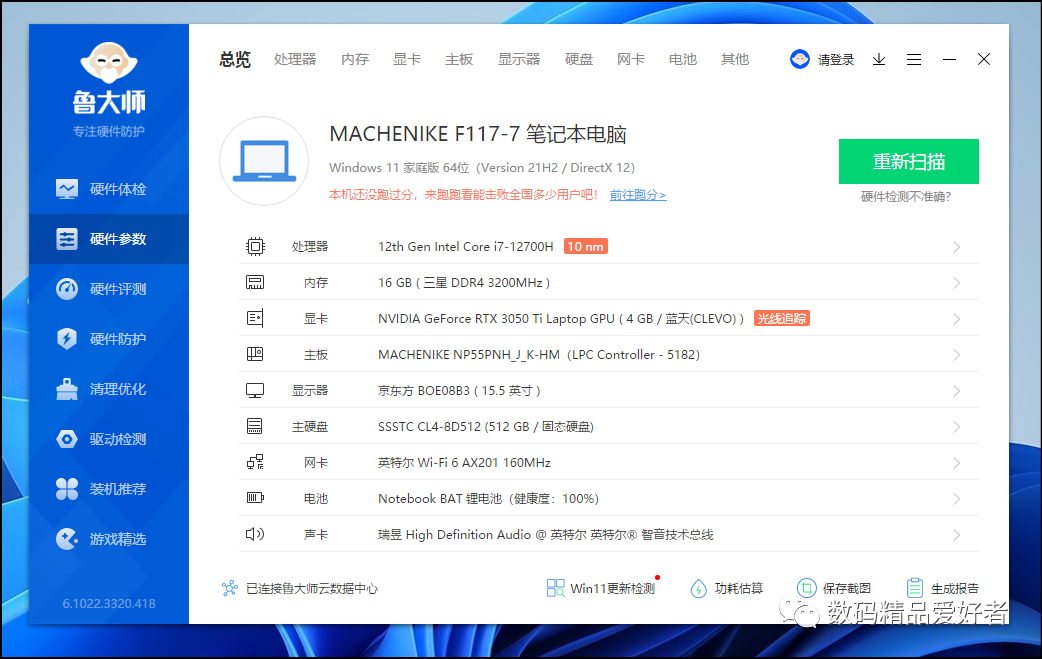
Task: Open the 驱动检测 driver detection icon
Action: coord(66,439)
